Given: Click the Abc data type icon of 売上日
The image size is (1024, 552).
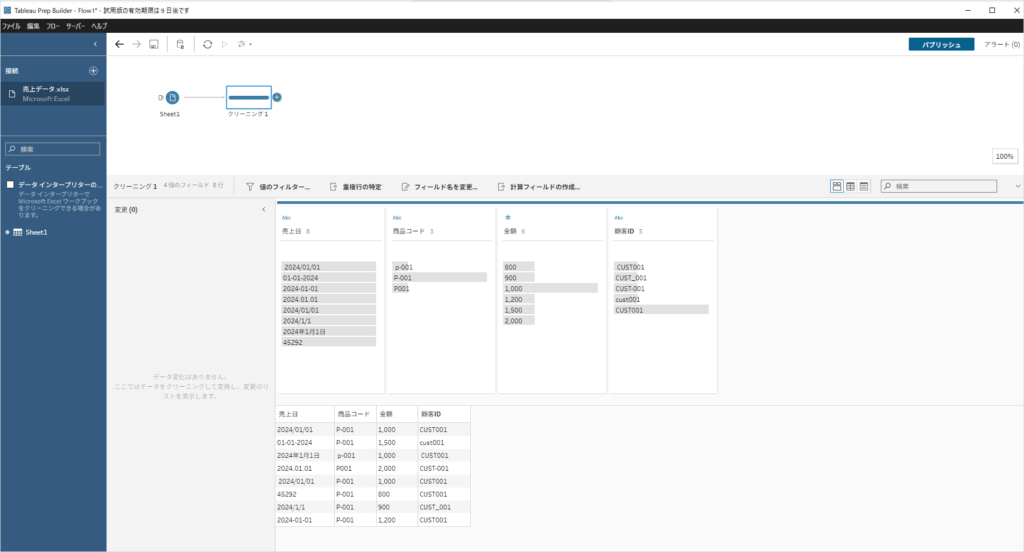Looking at the screenshot, I should pos(286,217).
